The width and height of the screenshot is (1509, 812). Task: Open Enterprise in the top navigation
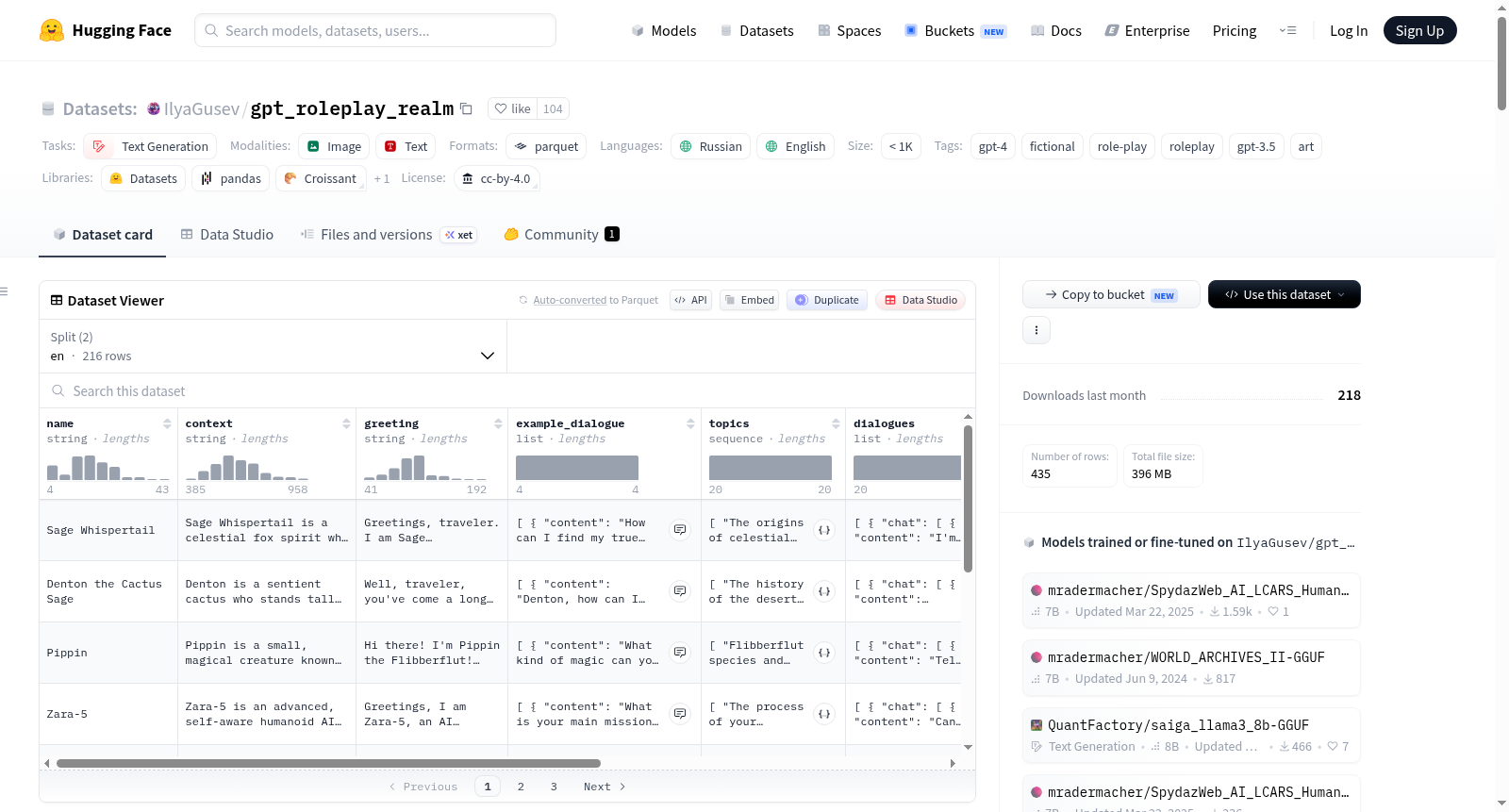tap(1147, 30)
